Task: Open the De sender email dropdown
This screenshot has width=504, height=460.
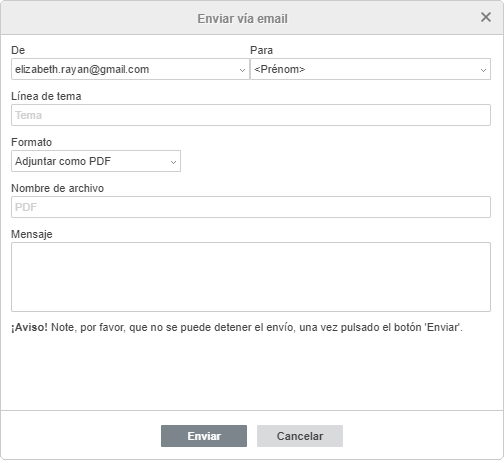Action: coord(130,69)
